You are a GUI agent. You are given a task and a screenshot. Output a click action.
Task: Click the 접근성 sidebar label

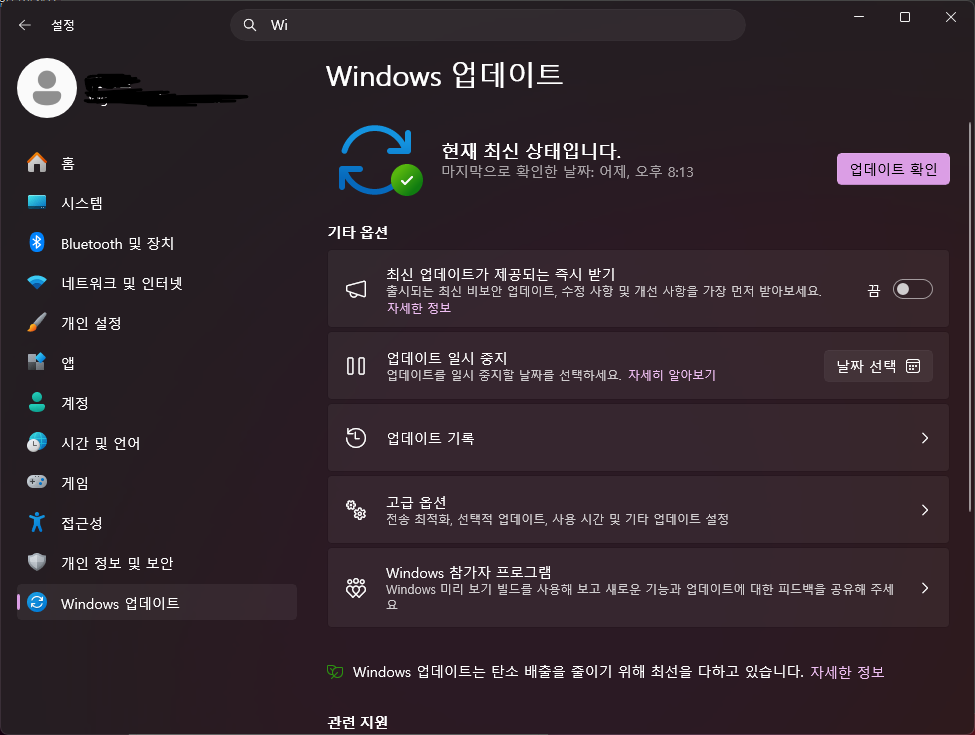[x=81, y=523]
